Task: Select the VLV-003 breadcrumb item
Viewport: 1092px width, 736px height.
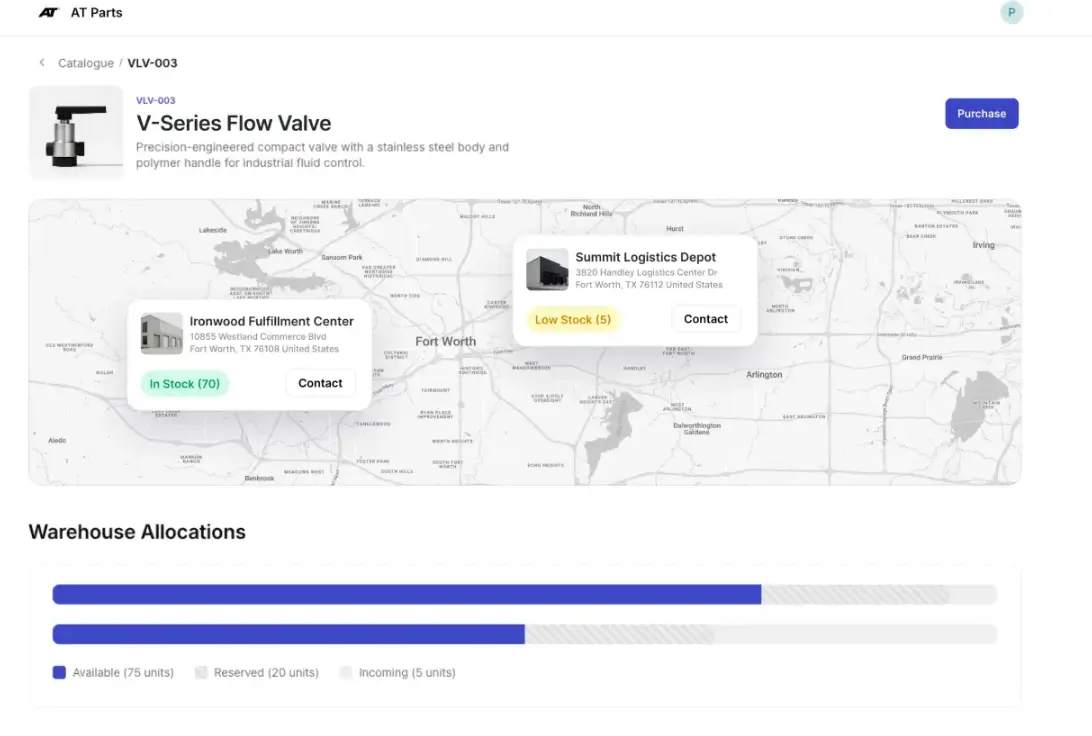Action: click(152, 63)
